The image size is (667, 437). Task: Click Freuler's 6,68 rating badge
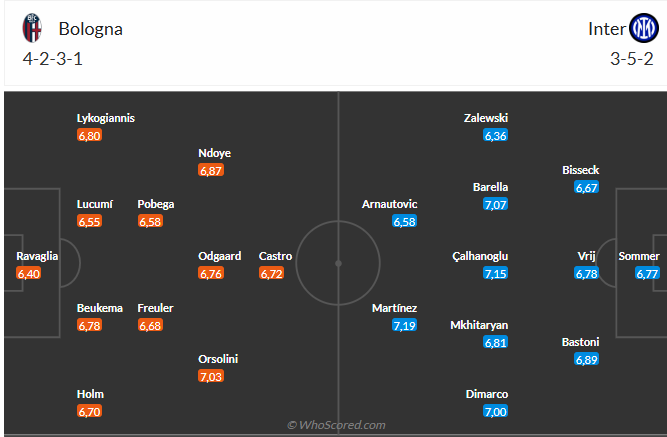pos(150,325)
